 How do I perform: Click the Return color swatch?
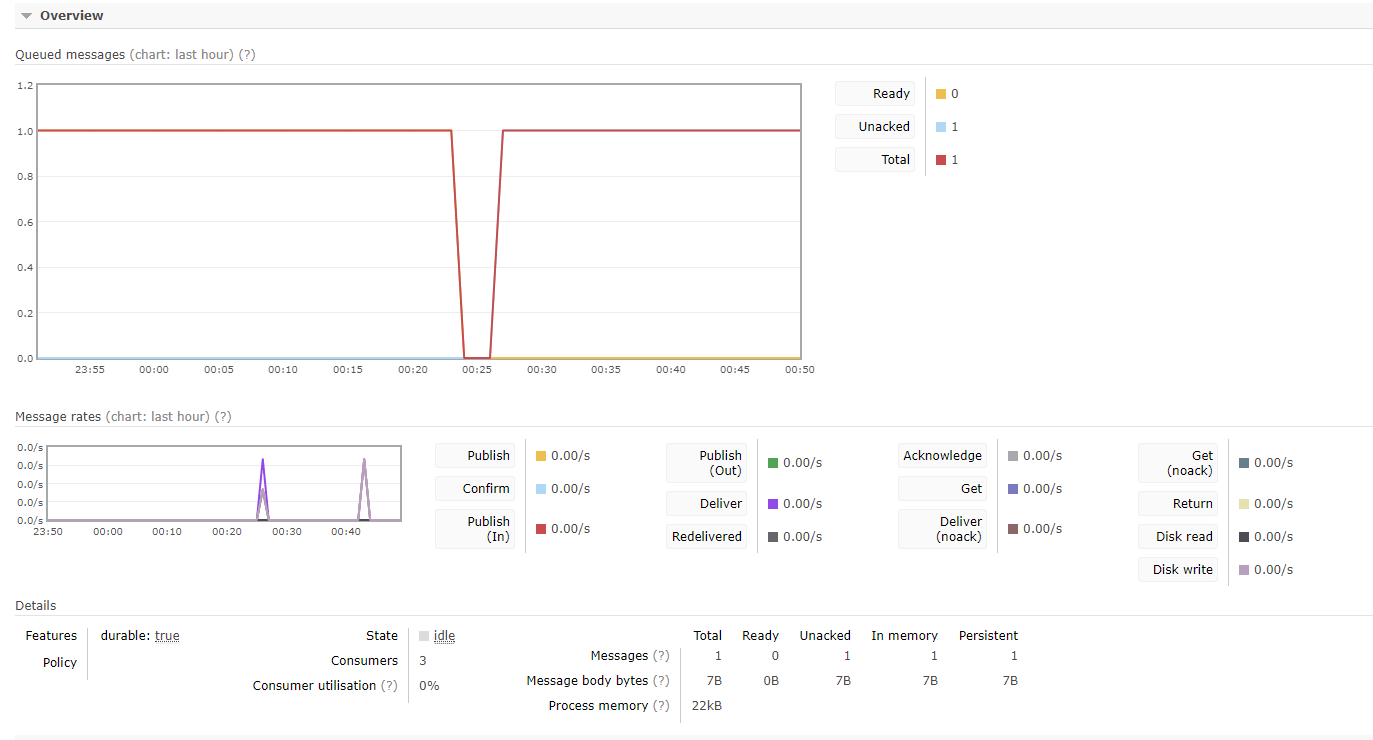pos(1244,504)
